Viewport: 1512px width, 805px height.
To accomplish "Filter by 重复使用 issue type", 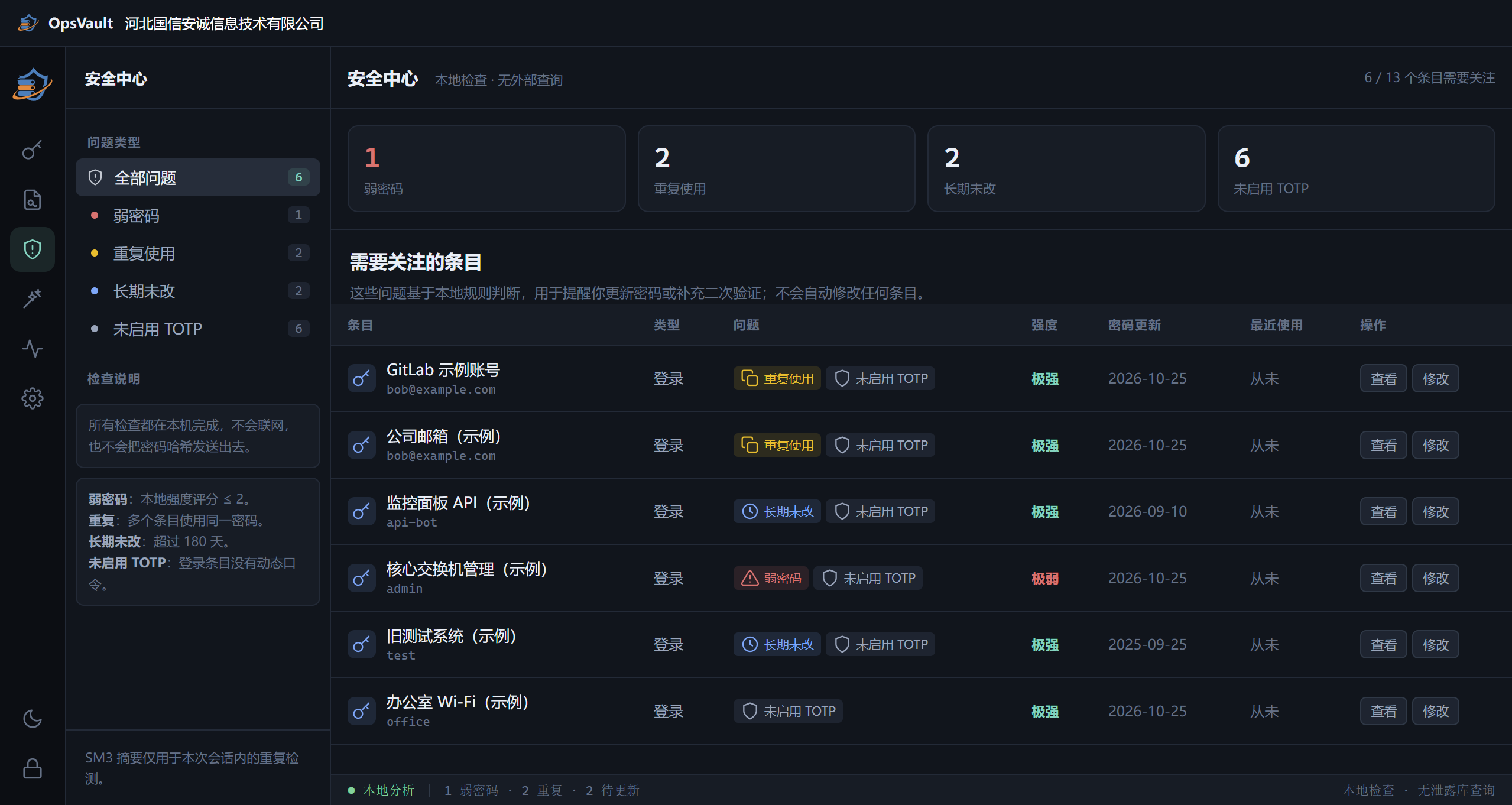I will pos(198,253).
